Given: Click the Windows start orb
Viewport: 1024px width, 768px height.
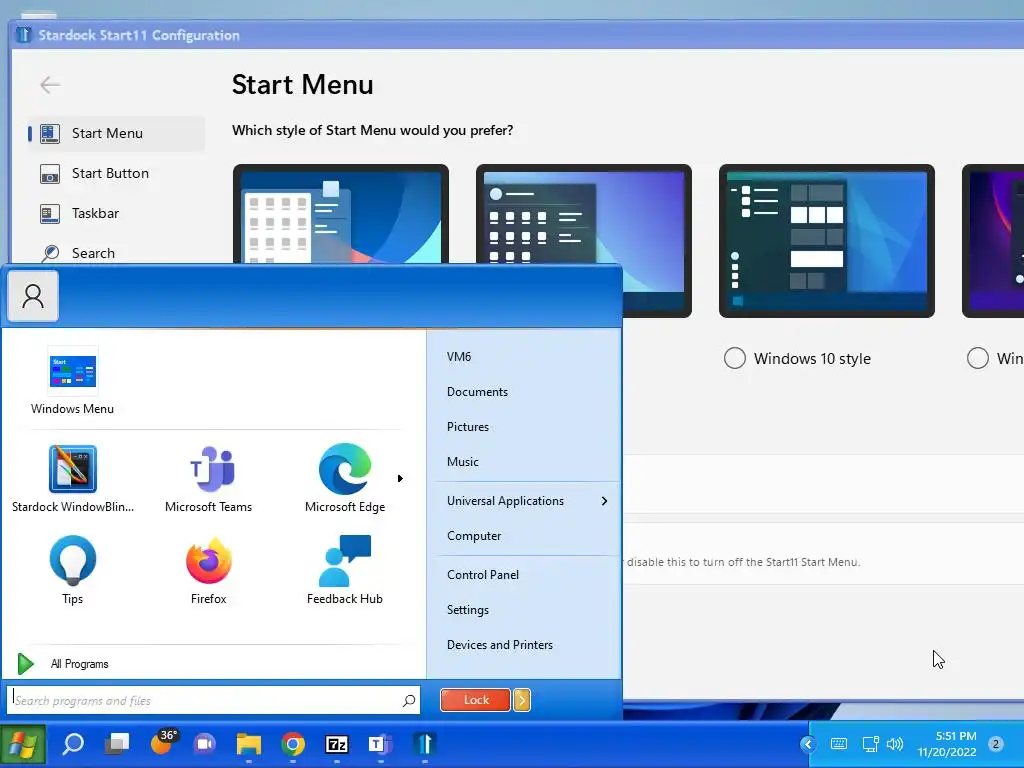Looking at the screenshot, I should tap(22, 744).
